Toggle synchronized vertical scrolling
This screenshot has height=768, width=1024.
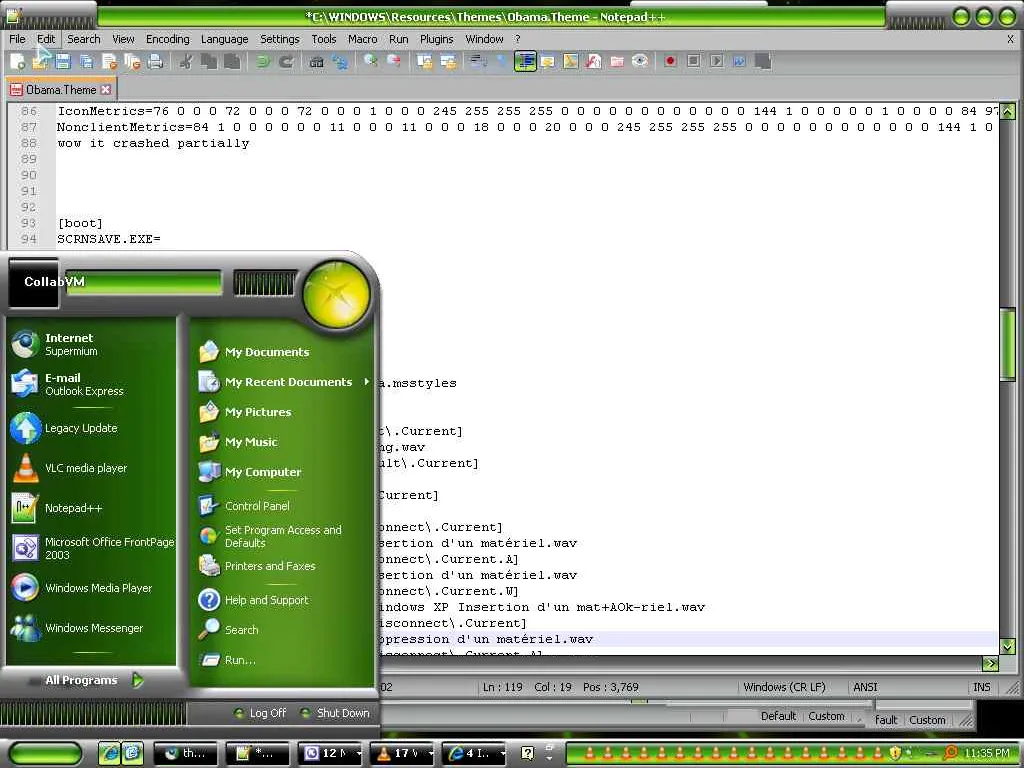pos(424,61)
